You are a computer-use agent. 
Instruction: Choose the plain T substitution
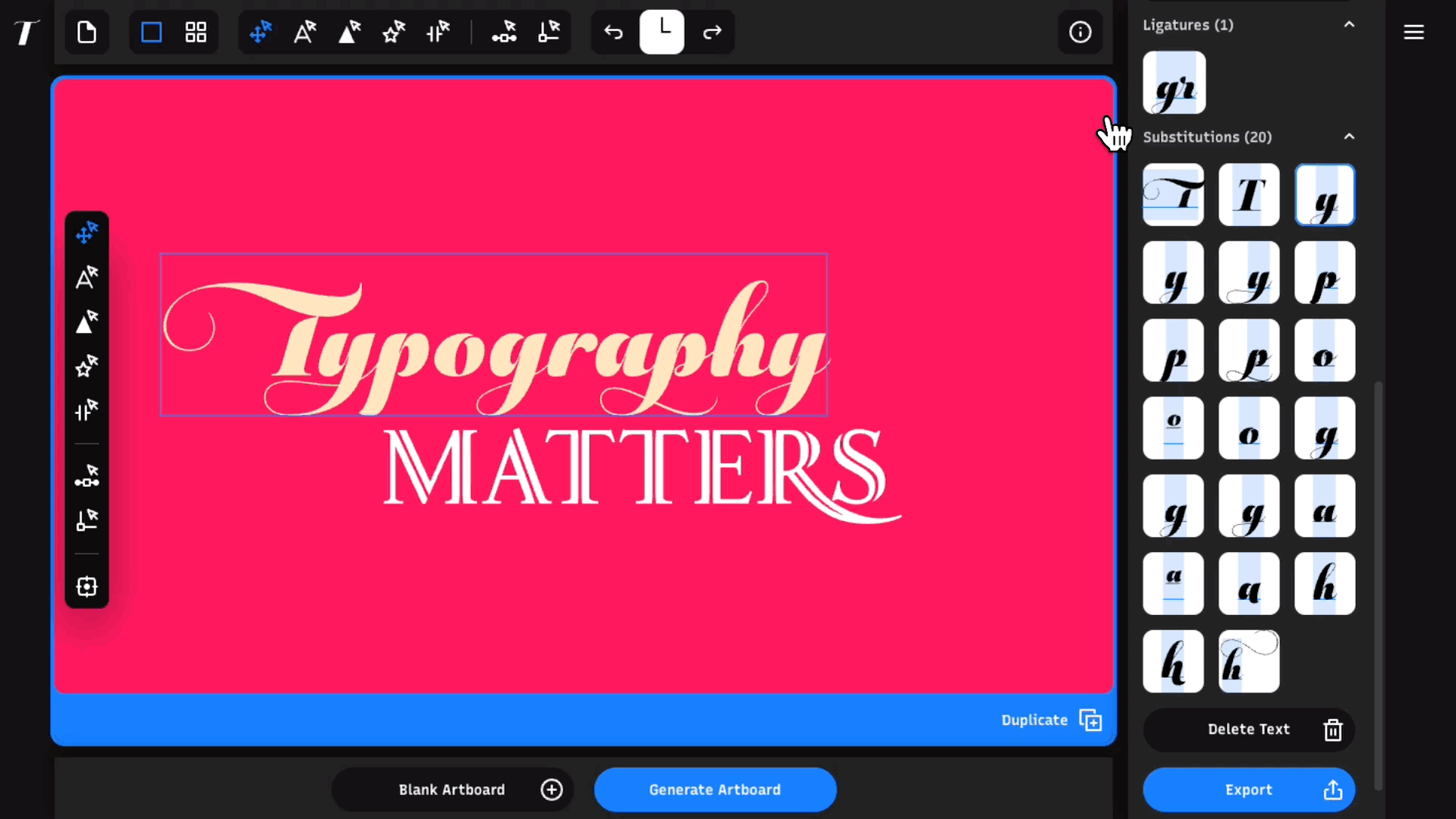click(x=1249, y=195)
